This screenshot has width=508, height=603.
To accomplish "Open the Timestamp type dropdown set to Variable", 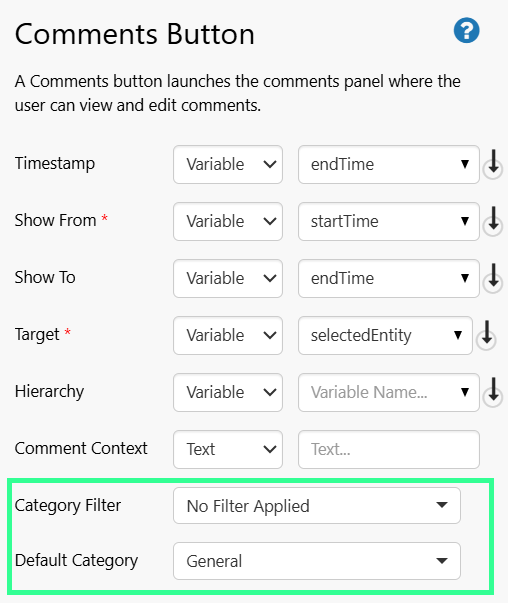I will pyautogui.click(x=228, y=165).
